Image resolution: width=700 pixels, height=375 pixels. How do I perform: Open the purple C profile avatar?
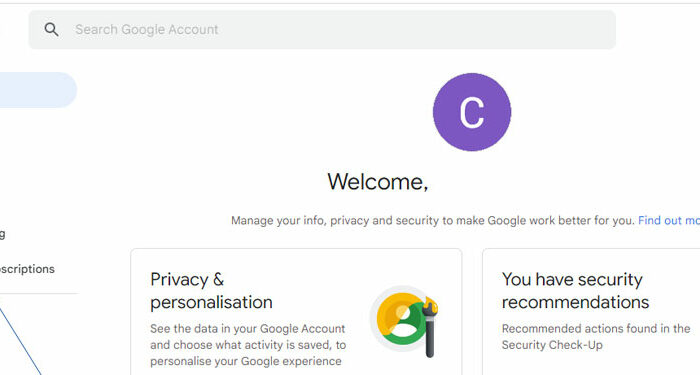click(x=472, y=112)
